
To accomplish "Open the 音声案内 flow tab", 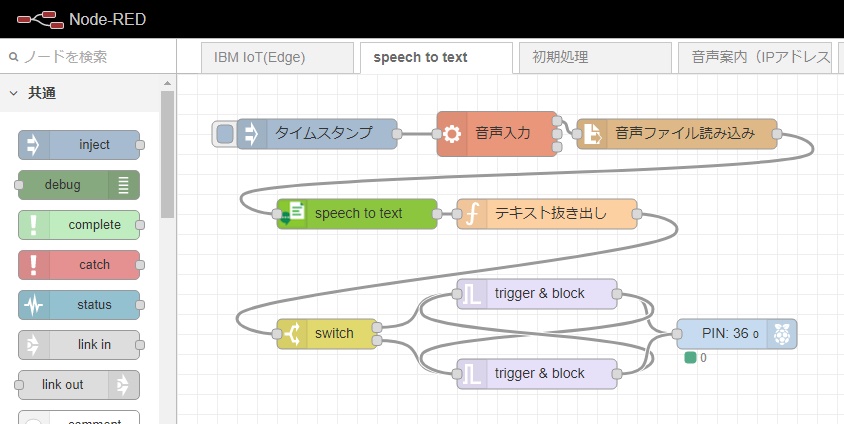I will 755,58.
